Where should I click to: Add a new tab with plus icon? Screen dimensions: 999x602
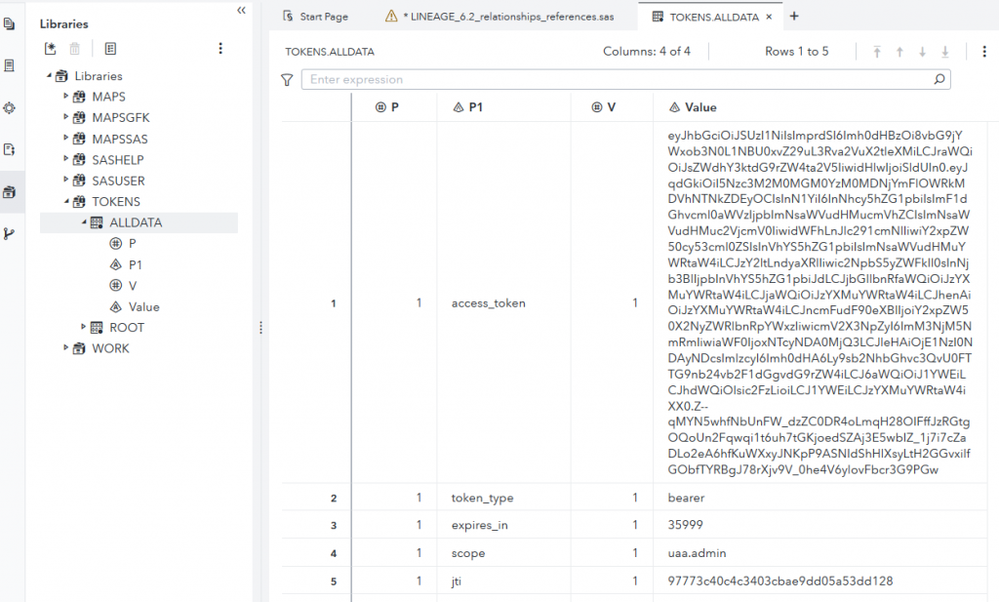point(794,17)
